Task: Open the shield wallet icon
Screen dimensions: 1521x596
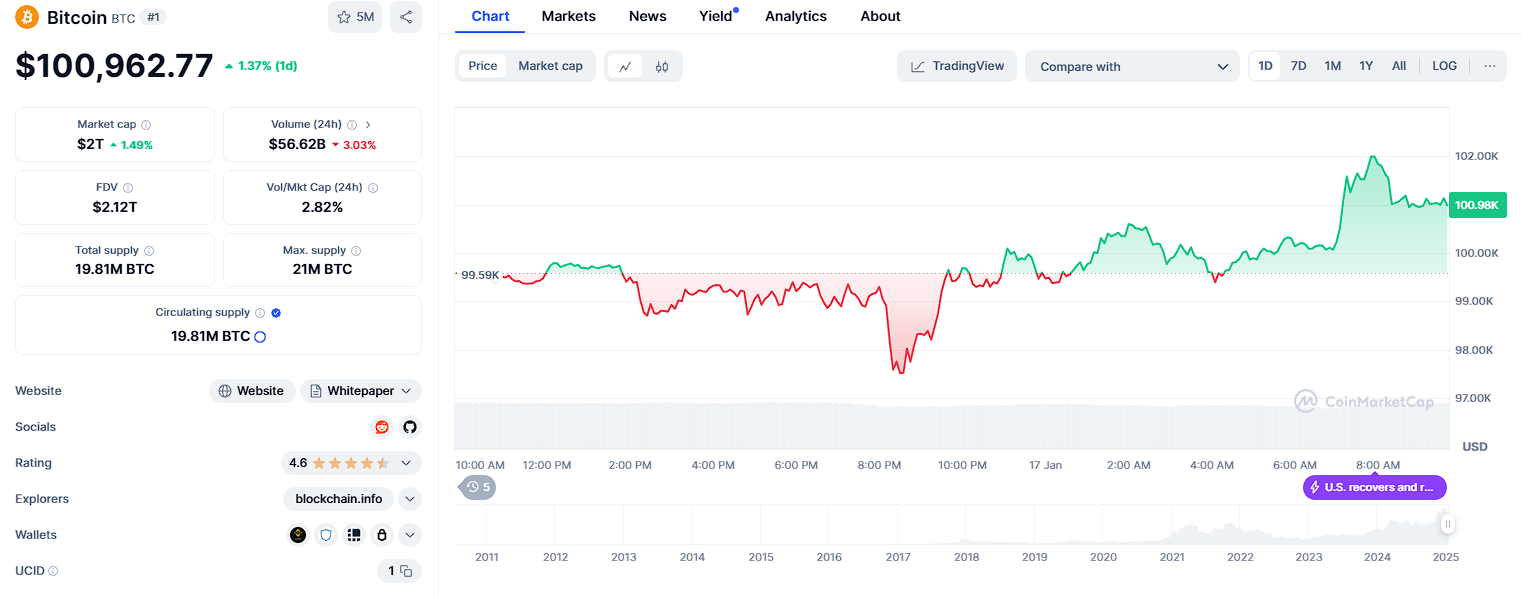Action: (x=326, y=535)
